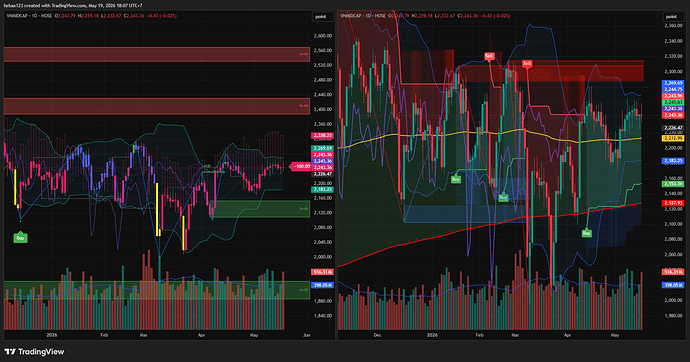Click the earlier Sell signal label on right chart
The image size is (690, 362).
(489, 56)
